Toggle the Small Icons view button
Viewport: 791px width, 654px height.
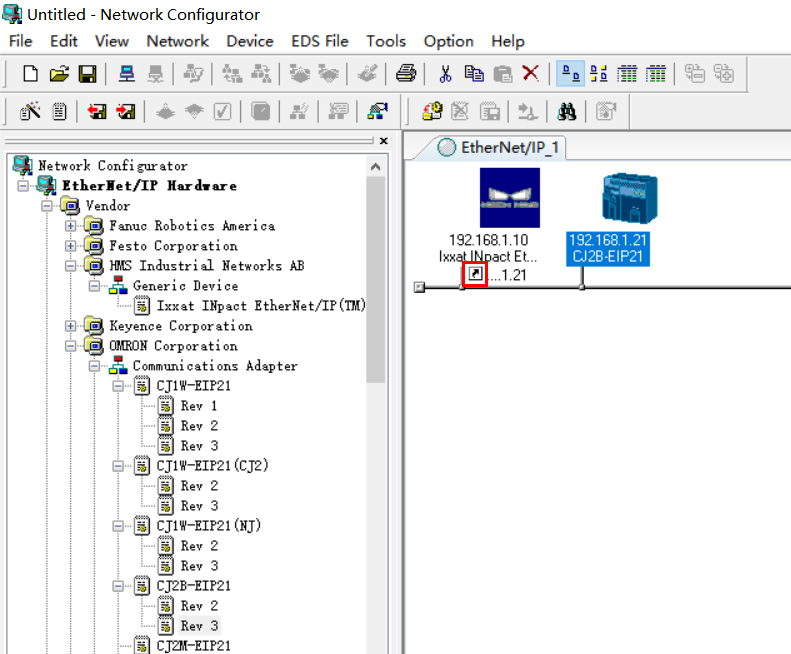click(599, 73)
